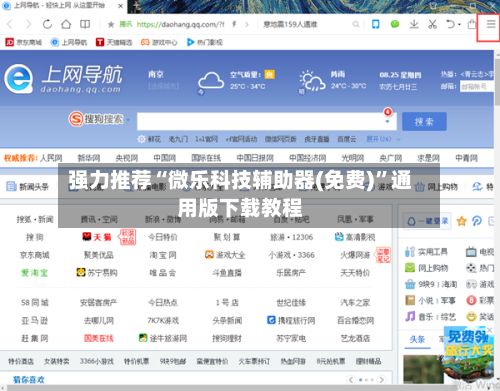
Task: Open the downloads arrow icon
Action: point(414,24)
